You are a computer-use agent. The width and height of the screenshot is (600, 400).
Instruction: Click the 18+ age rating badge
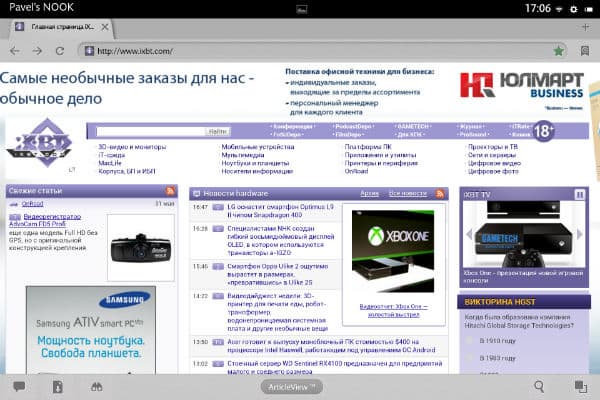point(543,131)
